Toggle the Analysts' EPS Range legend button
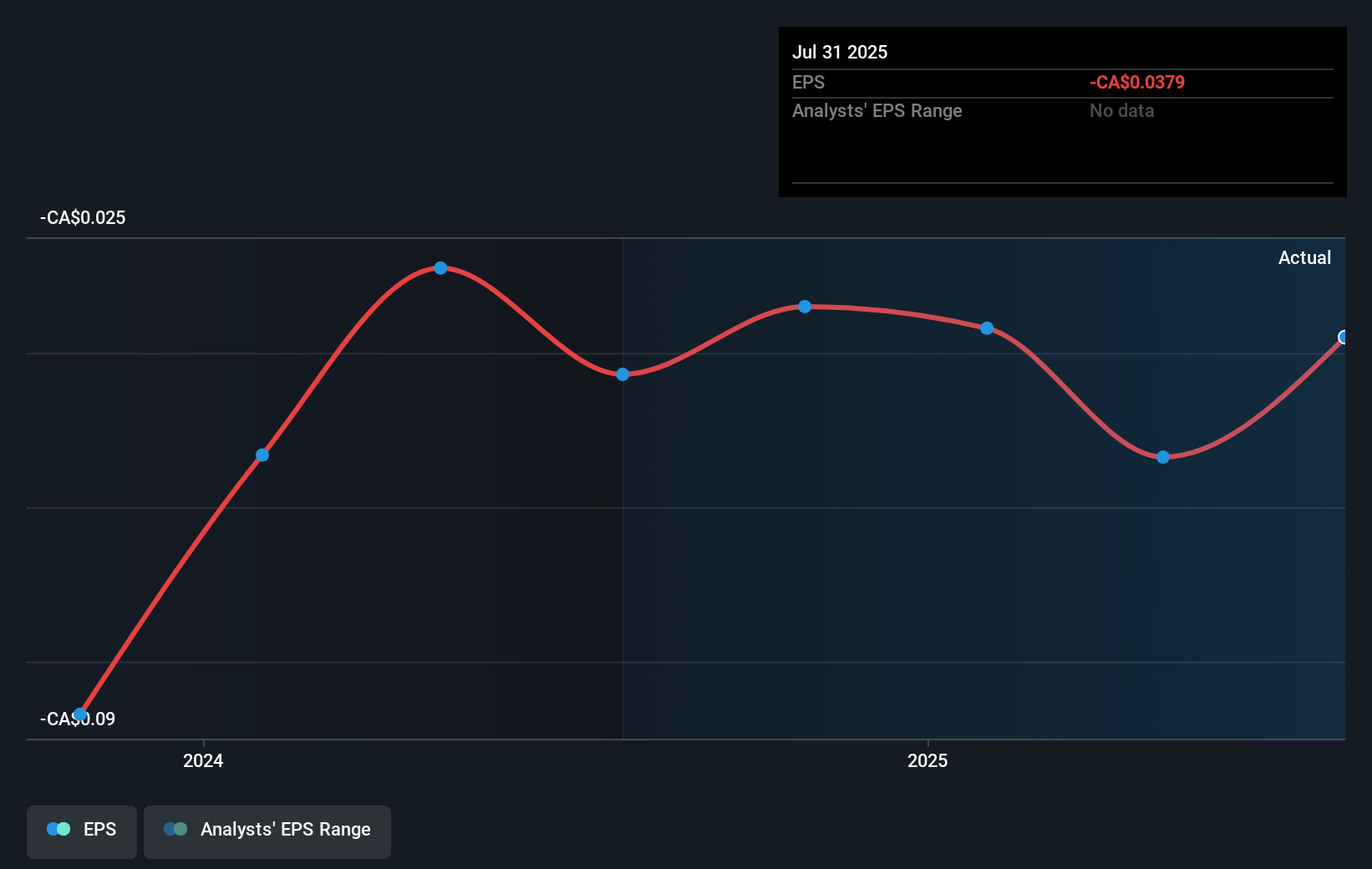The height and width of the screenshot is (869, 1372). [x=267, y=831]
